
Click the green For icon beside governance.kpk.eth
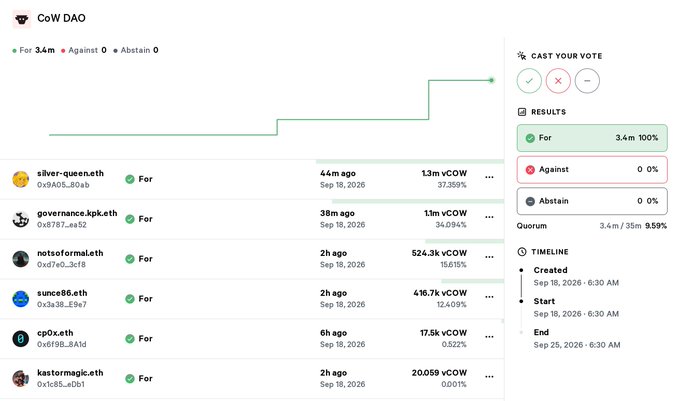[x=130, y=219]
